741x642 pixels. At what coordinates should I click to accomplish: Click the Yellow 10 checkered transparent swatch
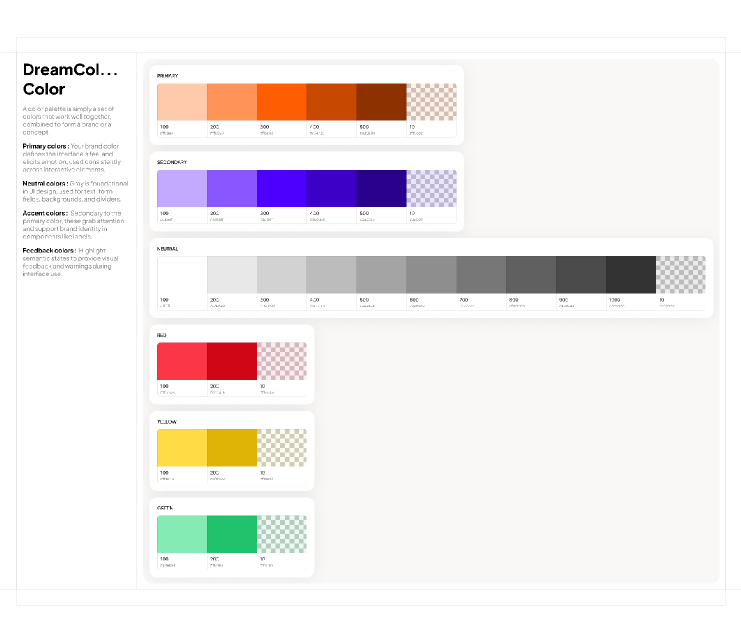coord(282,448)
